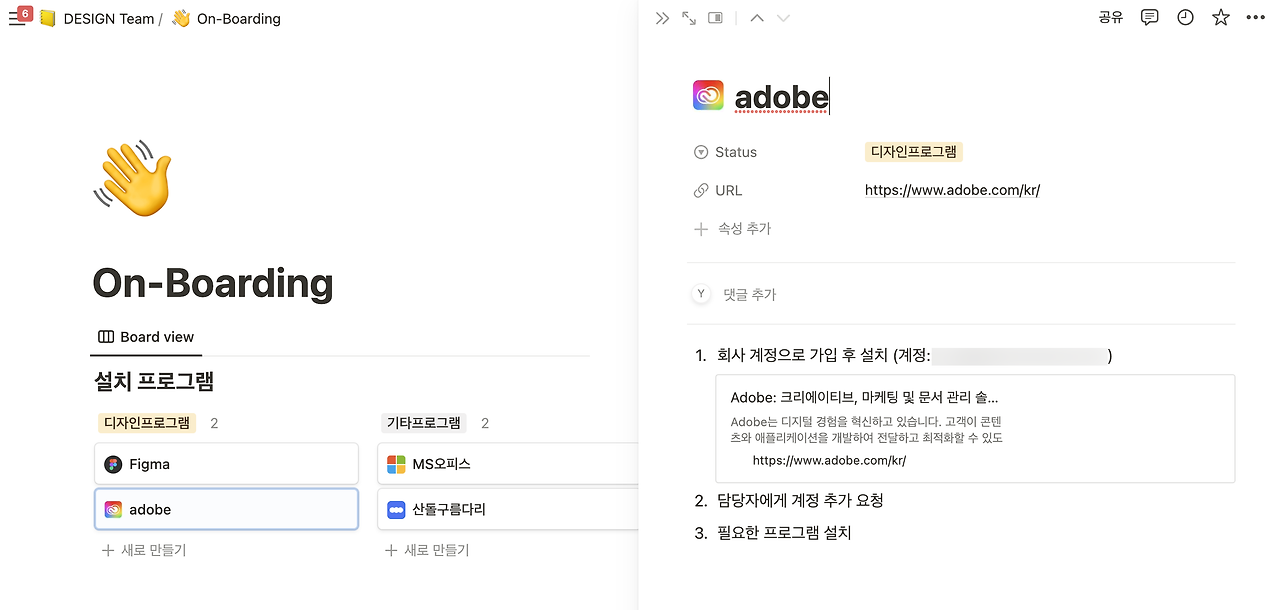Open the Figma card
The width and height of the screenshot is (1280, 610).
(x=226, y=464)
